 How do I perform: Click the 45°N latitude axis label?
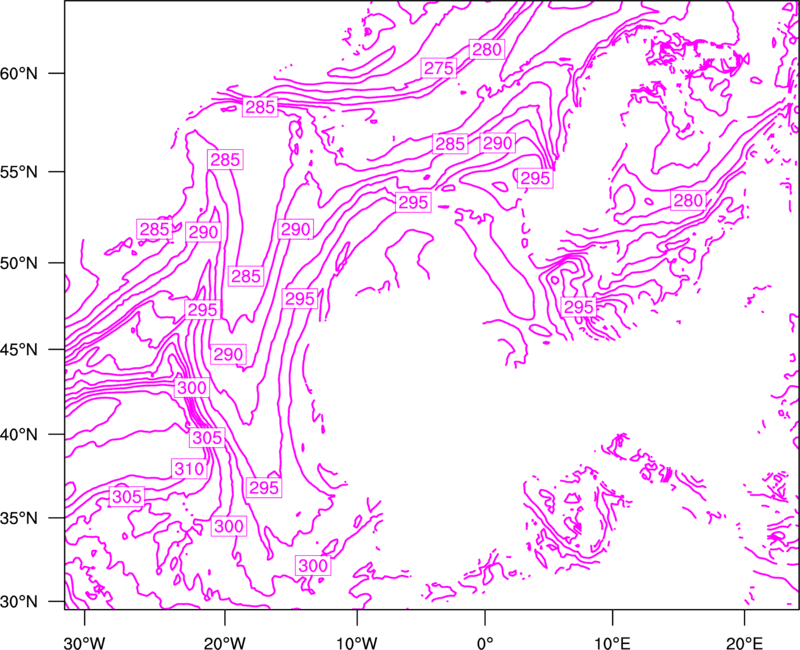[x=19, y=350]
